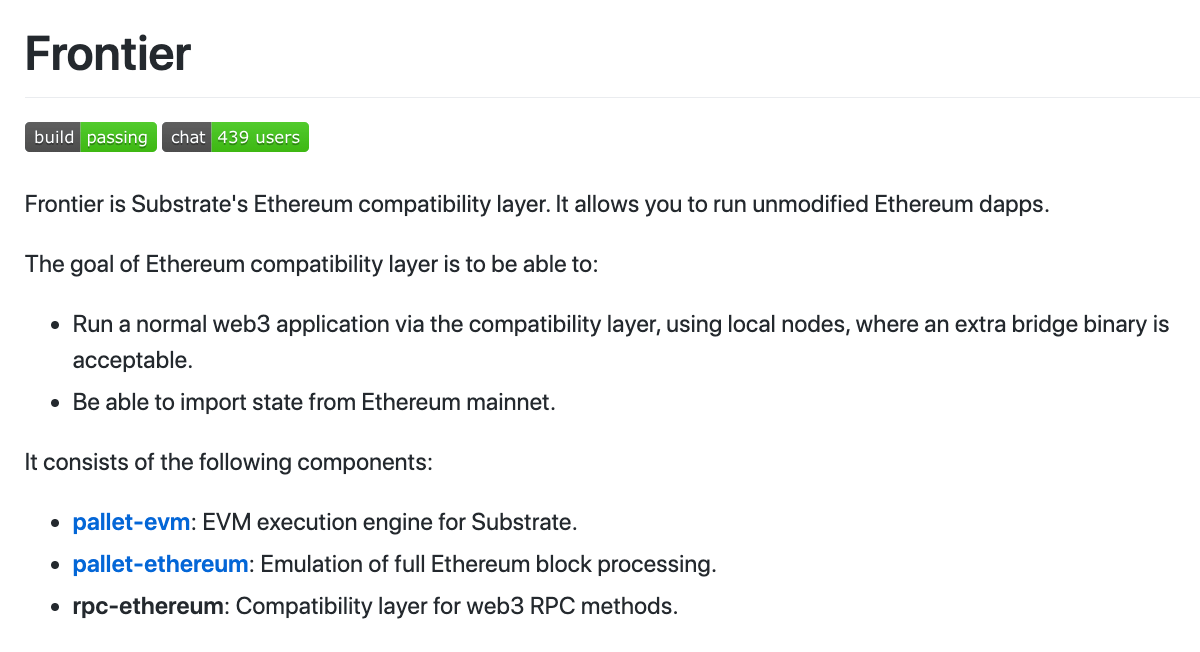Open the pallet-evm link
This screenshot has height=652, width=1200.
131,522
